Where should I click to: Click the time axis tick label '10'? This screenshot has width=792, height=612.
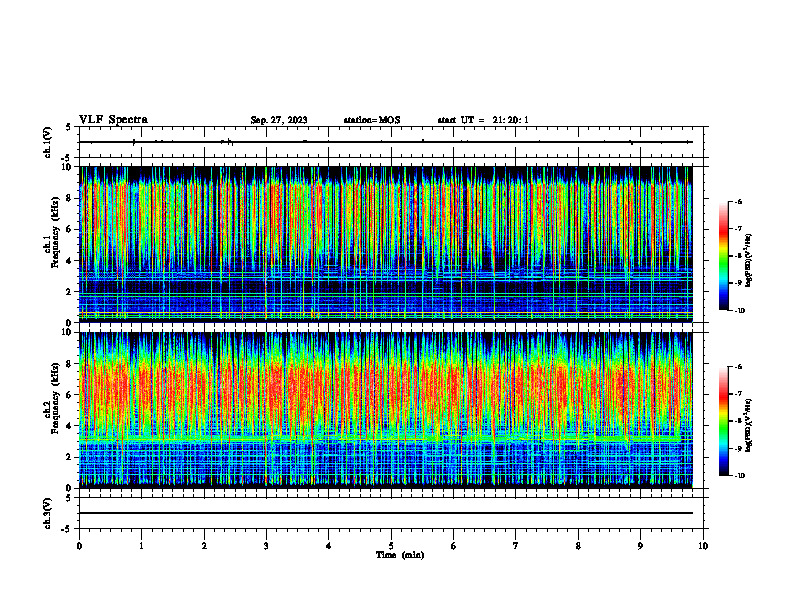coord(703,546)
